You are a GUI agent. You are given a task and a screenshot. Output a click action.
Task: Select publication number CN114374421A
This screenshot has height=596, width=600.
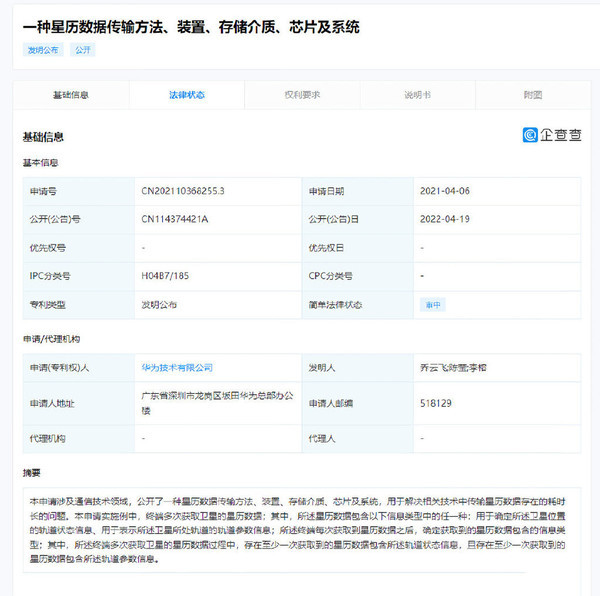click(x=174, y=219)
